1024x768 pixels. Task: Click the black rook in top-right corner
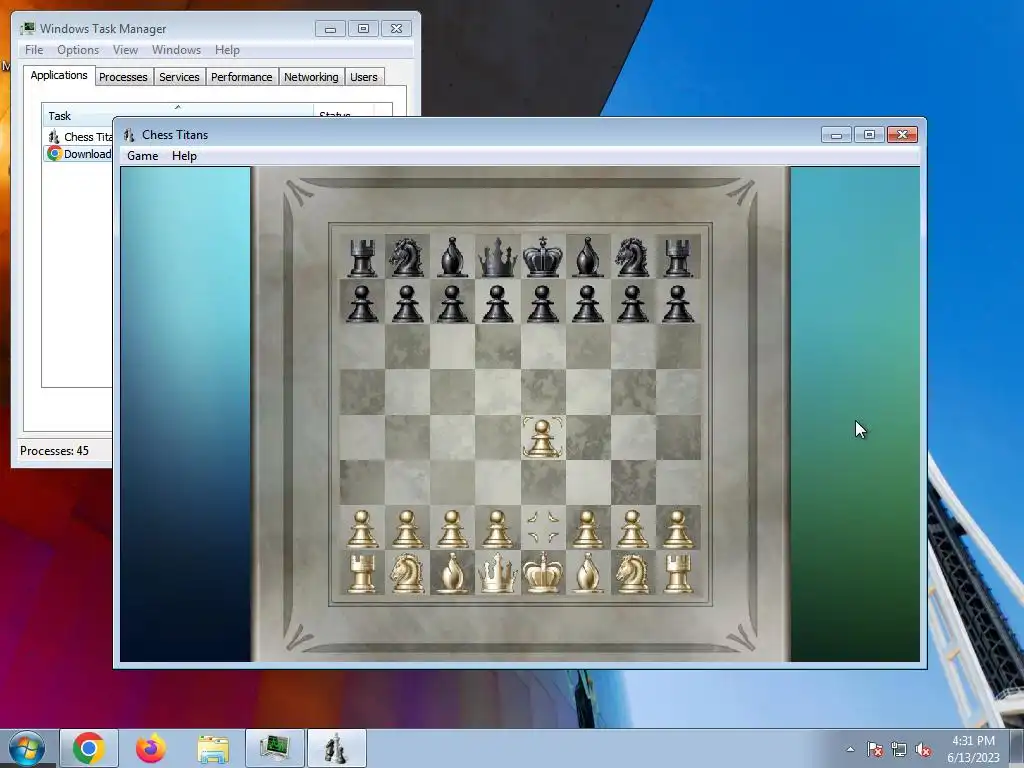[678, 257]
